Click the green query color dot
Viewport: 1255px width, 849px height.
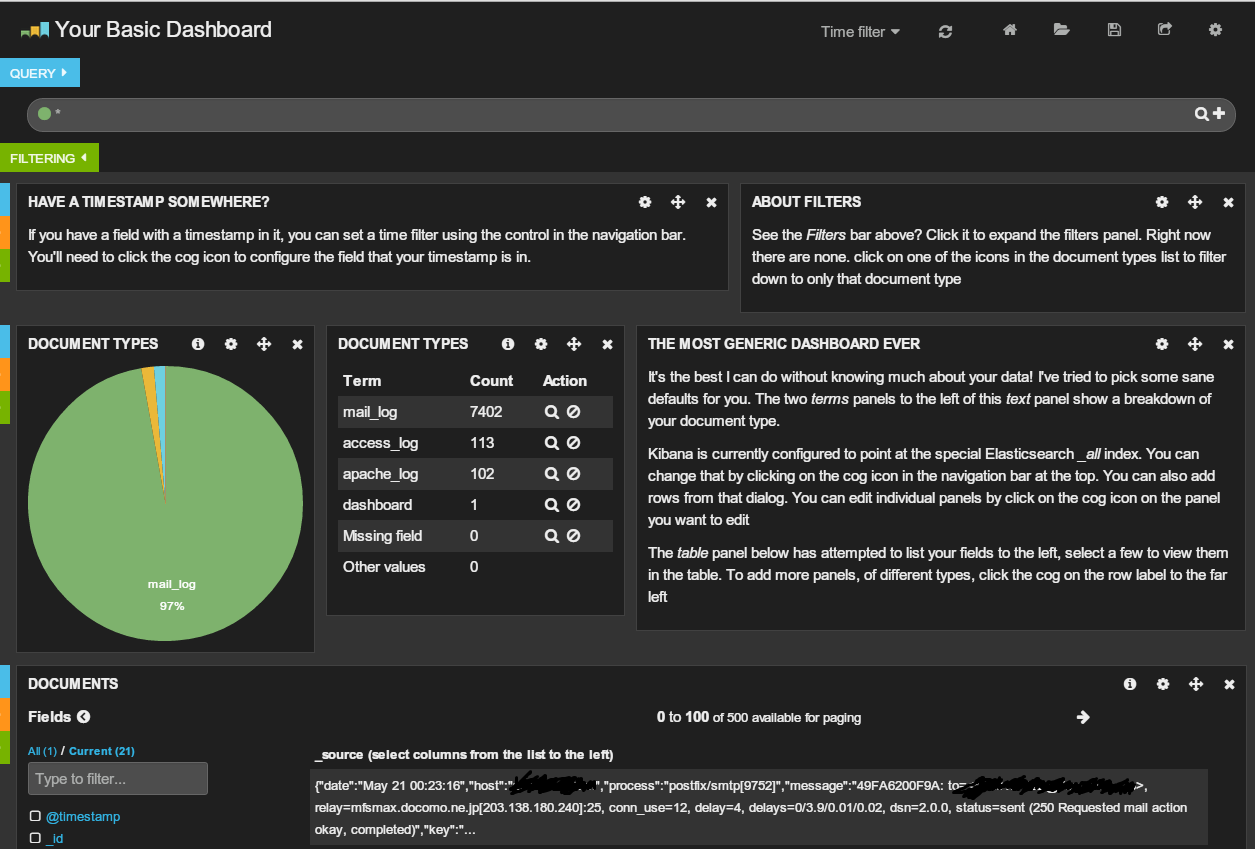(x=44, y=114)
